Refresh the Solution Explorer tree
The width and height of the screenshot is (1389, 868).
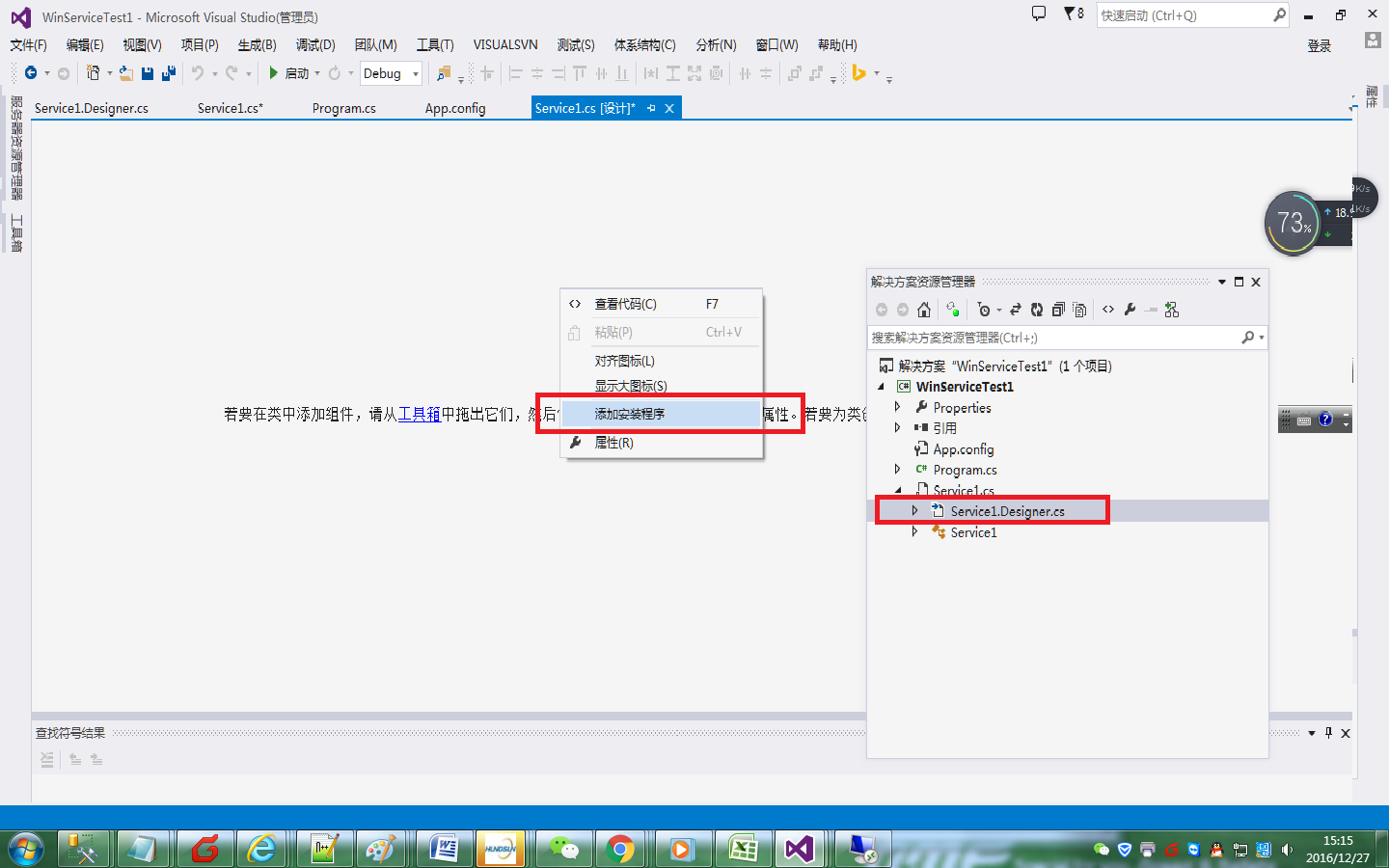pos(1037,310)
